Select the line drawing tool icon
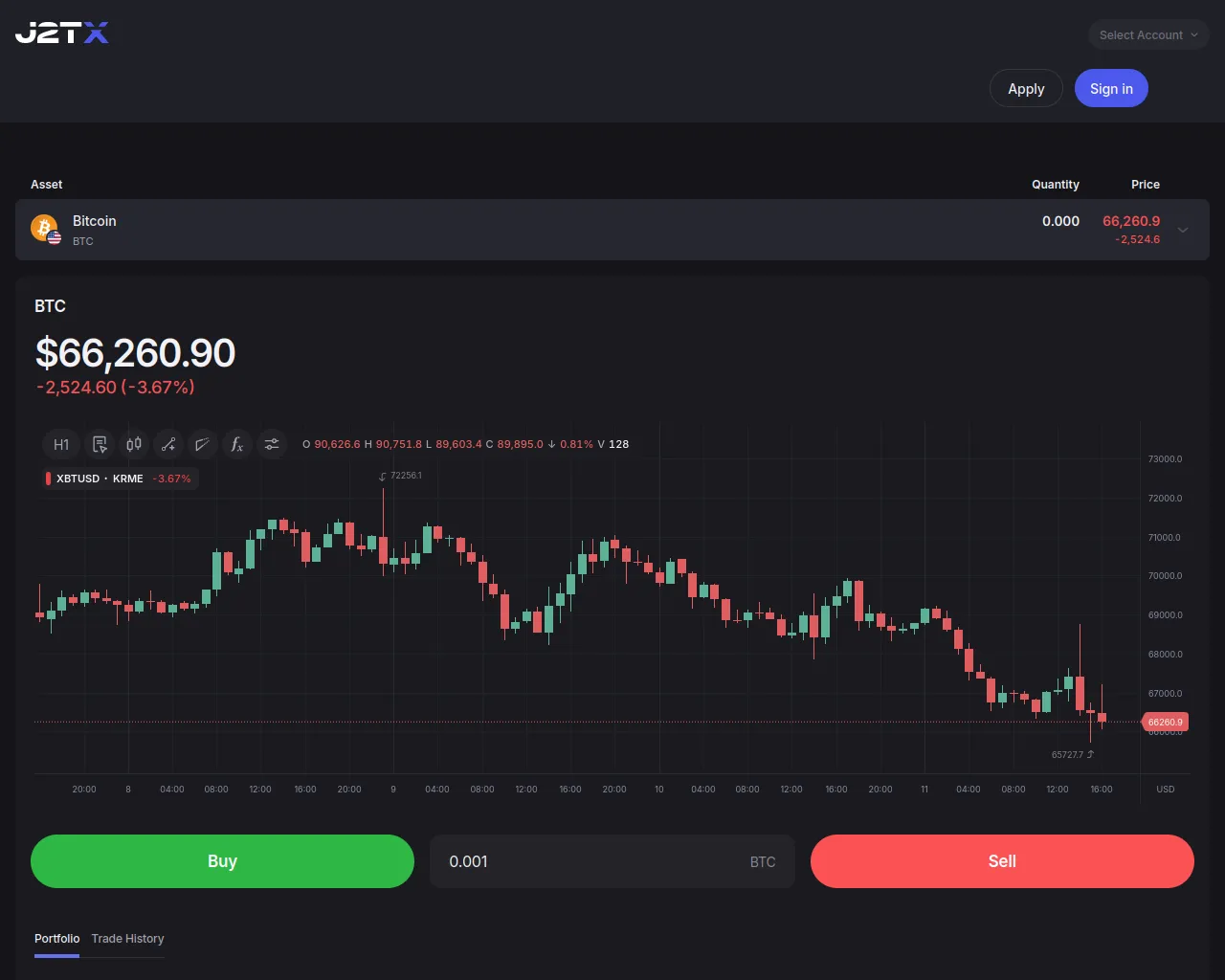This screenshot has height=980, width=1225. coord(168,444)
